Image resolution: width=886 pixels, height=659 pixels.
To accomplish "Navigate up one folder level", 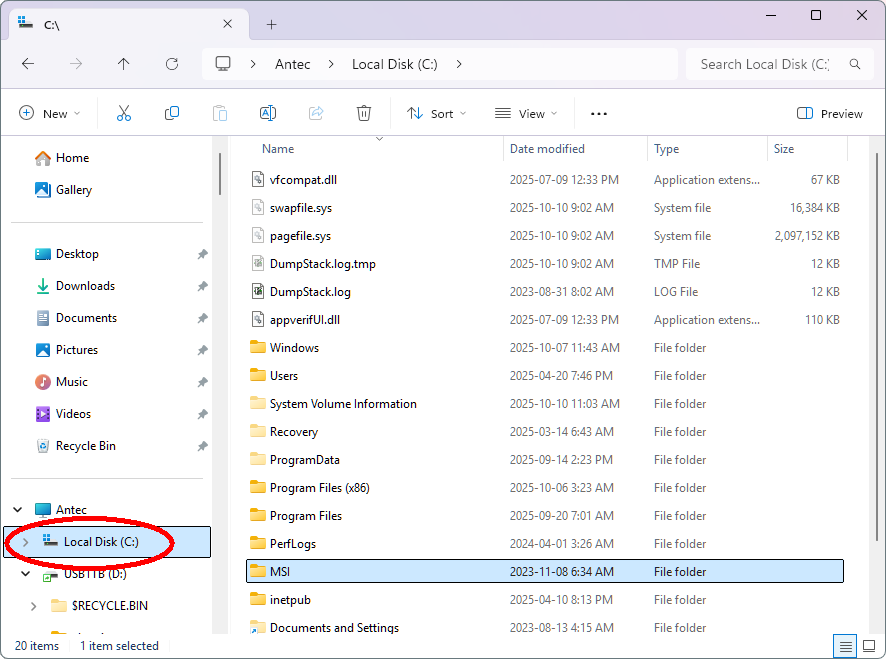I will [x=124, y=64].
